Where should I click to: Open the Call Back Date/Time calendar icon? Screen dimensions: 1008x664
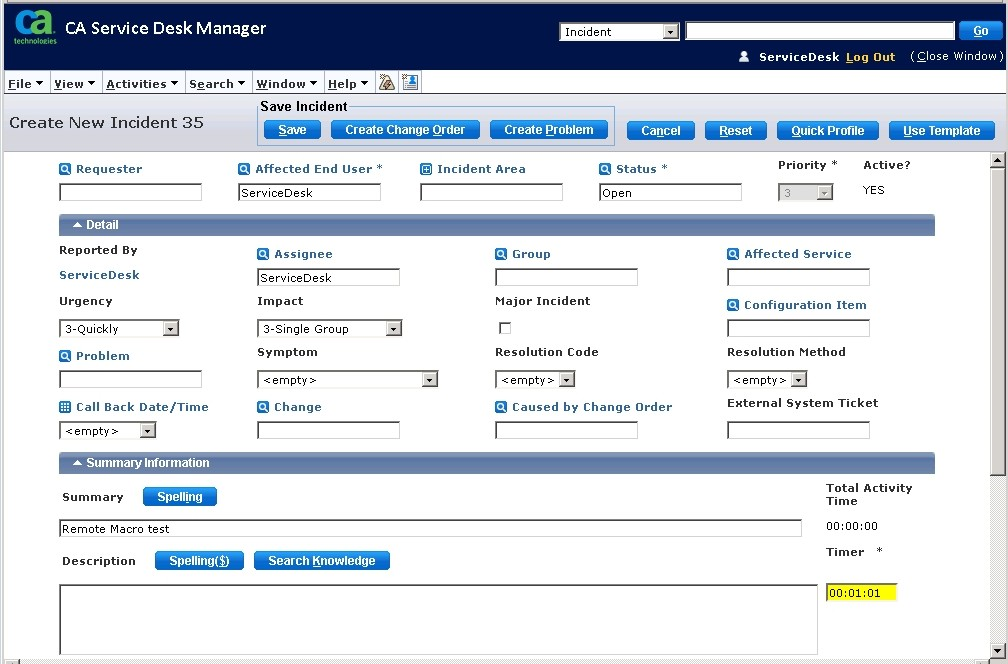tap(65, 408)
